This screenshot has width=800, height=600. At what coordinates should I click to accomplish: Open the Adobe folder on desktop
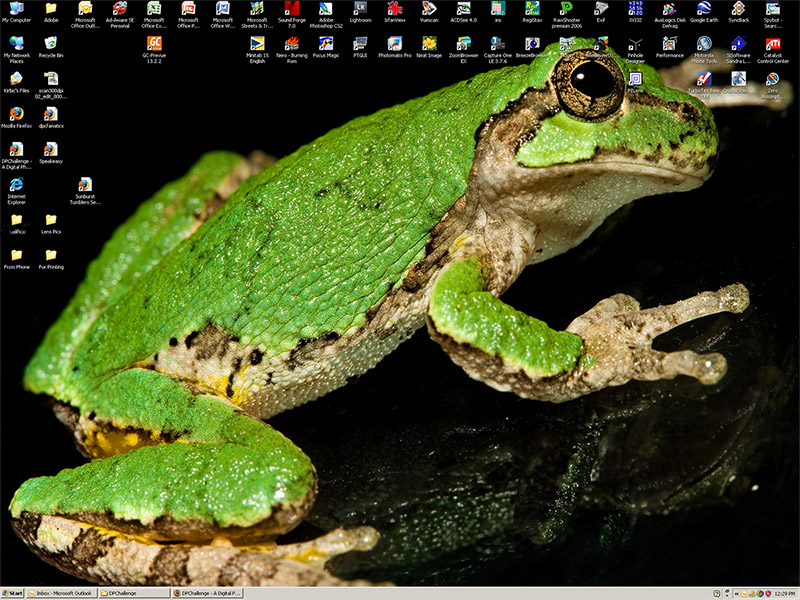(x=51, y=12)
